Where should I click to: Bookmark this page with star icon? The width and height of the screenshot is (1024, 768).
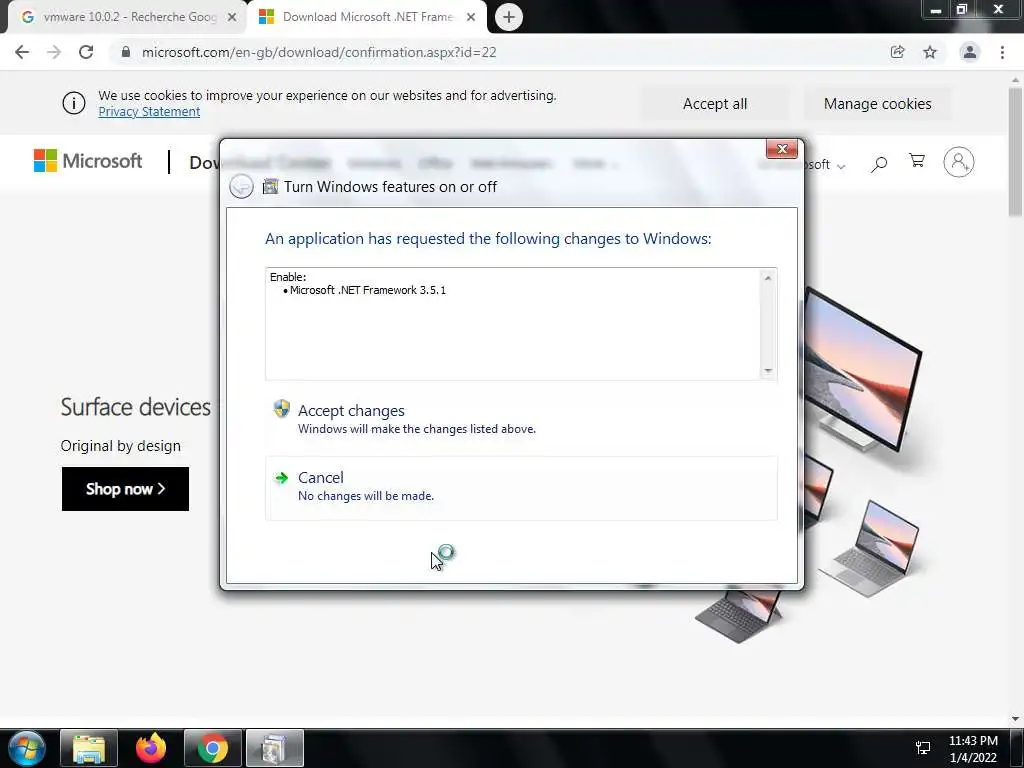pyautogui.click(x=930, y=52)
